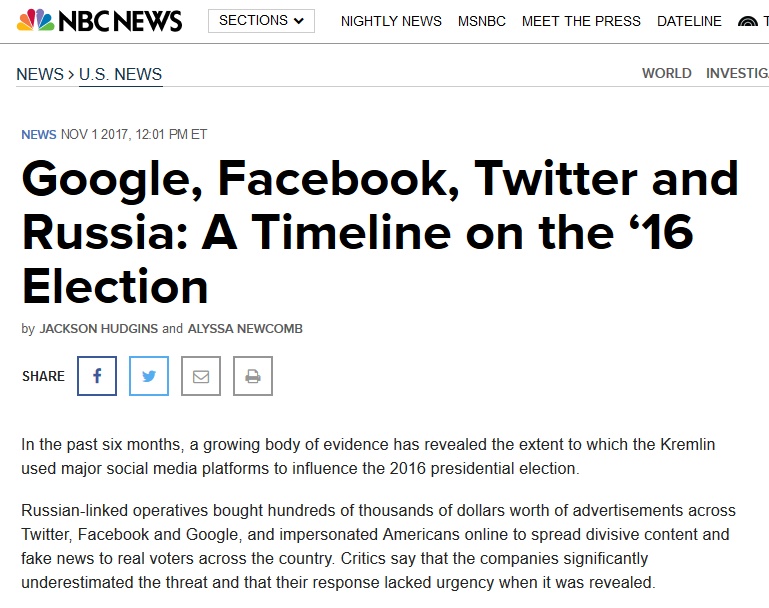Open Nightly News menu item

tap(391, 21)
